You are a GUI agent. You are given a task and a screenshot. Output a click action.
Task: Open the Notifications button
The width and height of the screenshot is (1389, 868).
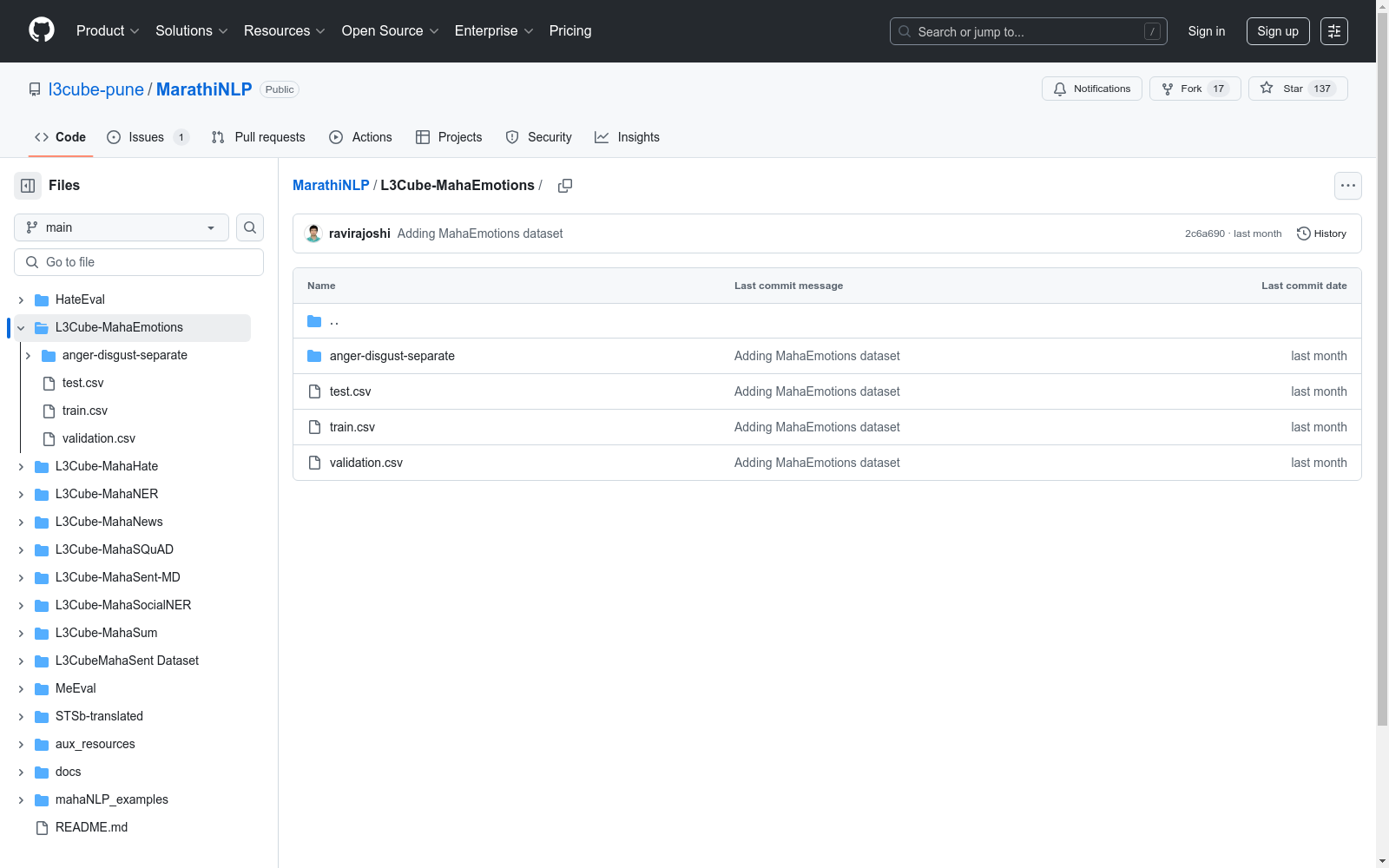1092,89
